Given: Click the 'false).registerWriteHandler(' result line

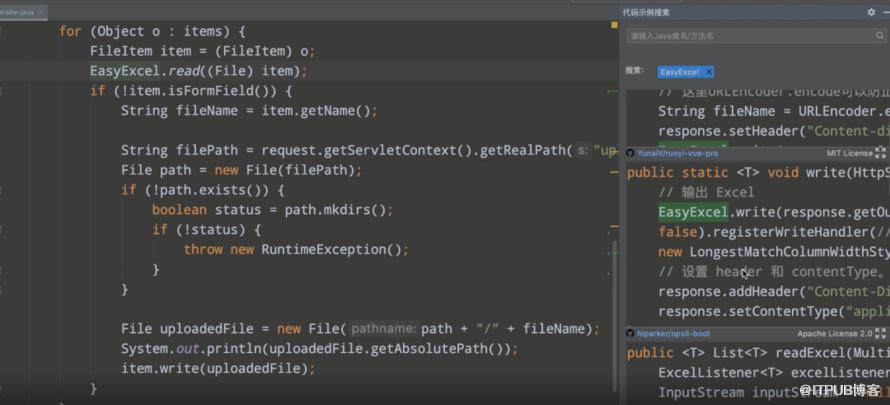Looking at the screenshot, I should click(x=774, y=232).
